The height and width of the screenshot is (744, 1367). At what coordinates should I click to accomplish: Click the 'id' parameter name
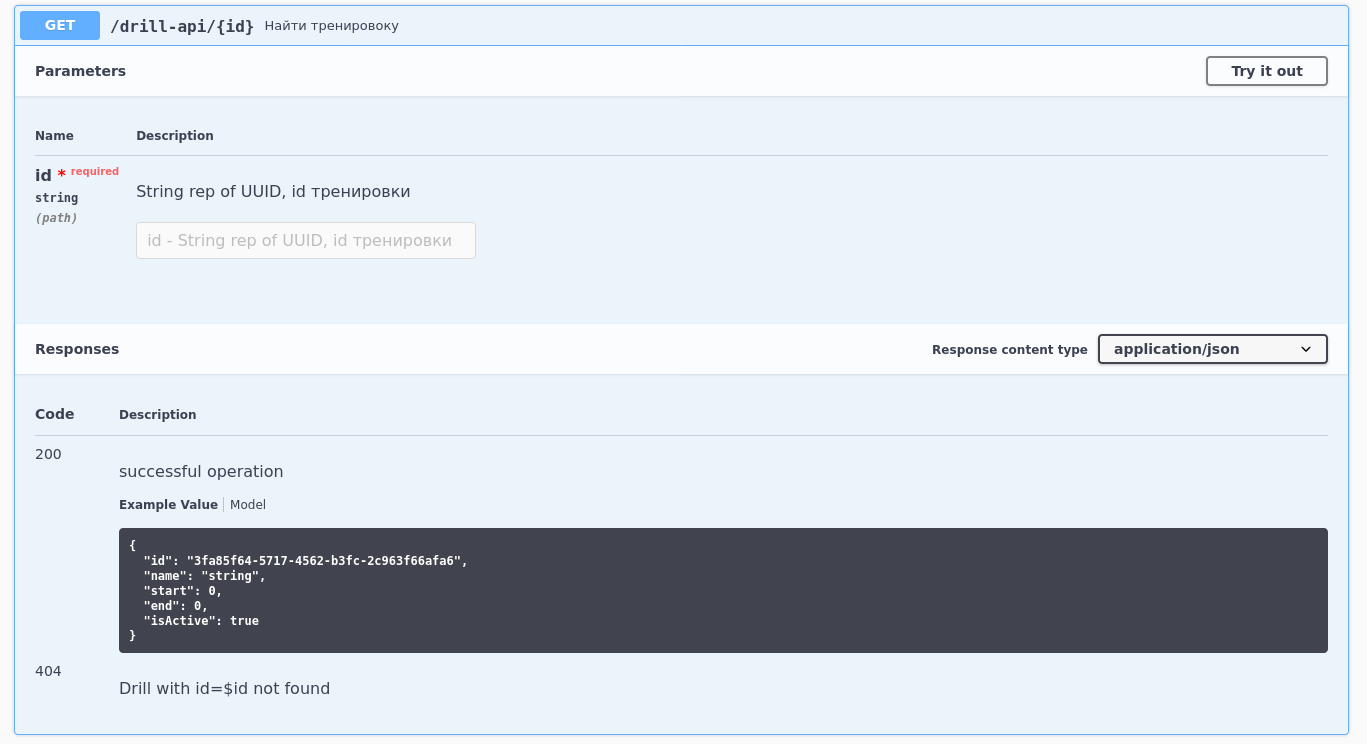pyautogui.click(x=43, y=175)
